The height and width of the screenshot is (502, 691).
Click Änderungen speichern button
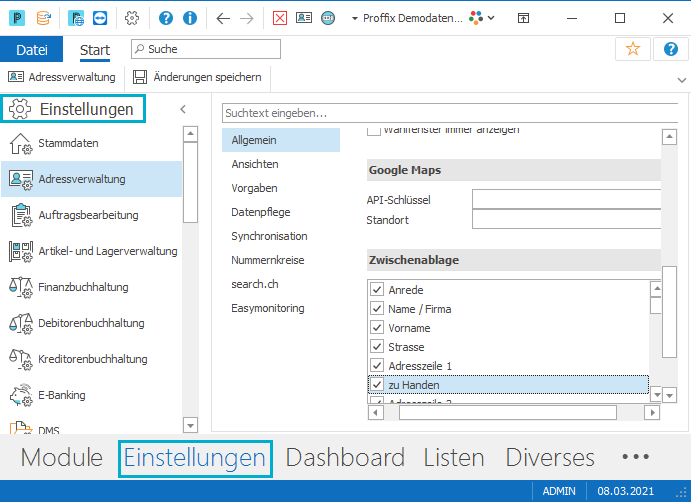[x=197, y=77]
